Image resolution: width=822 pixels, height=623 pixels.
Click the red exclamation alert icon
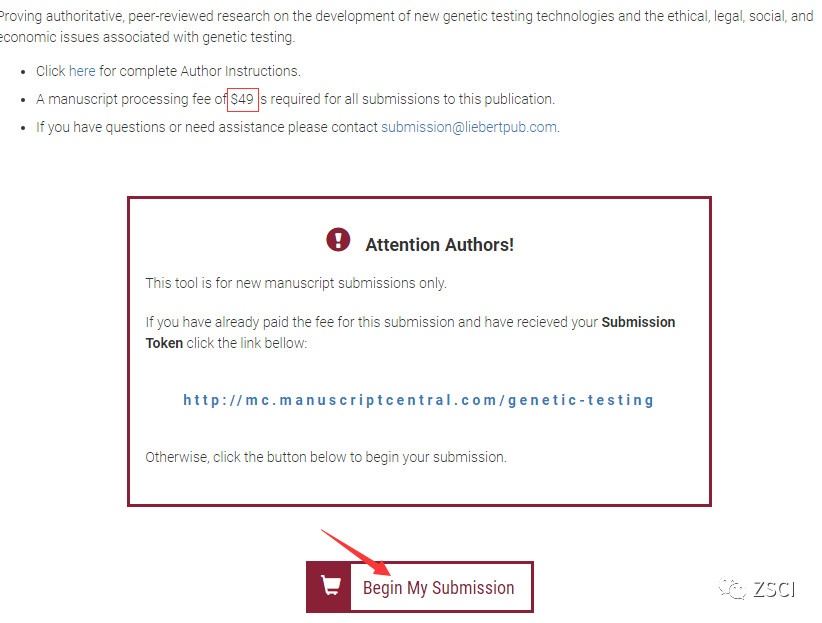[x=338, y=240]
